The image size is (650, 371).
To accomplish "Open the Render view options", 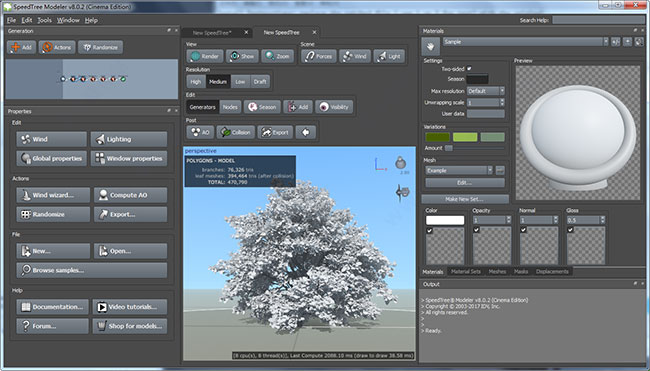I will [205, 56].
